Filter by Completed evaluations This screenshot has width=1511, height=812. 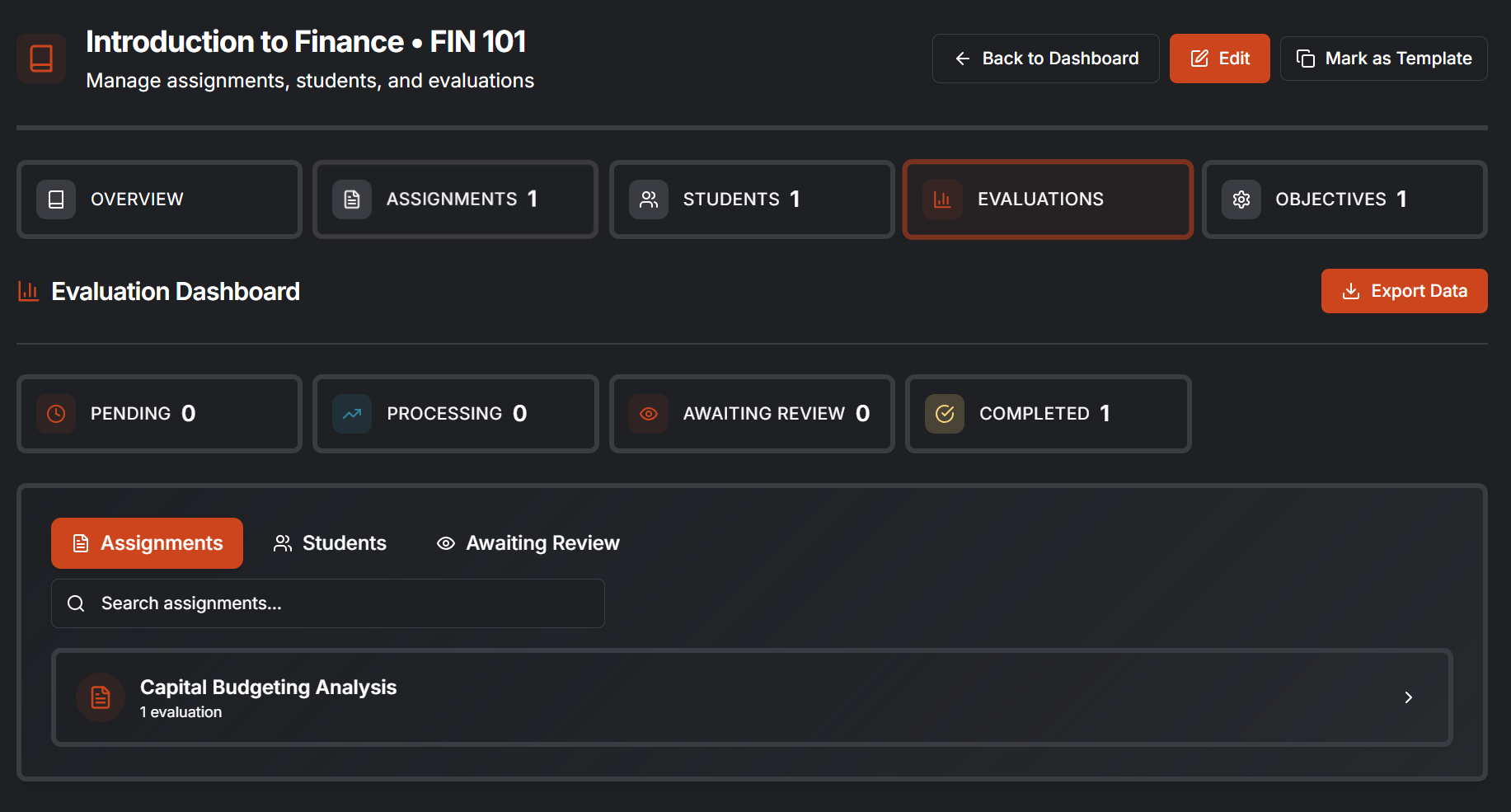coord(1048,414)
